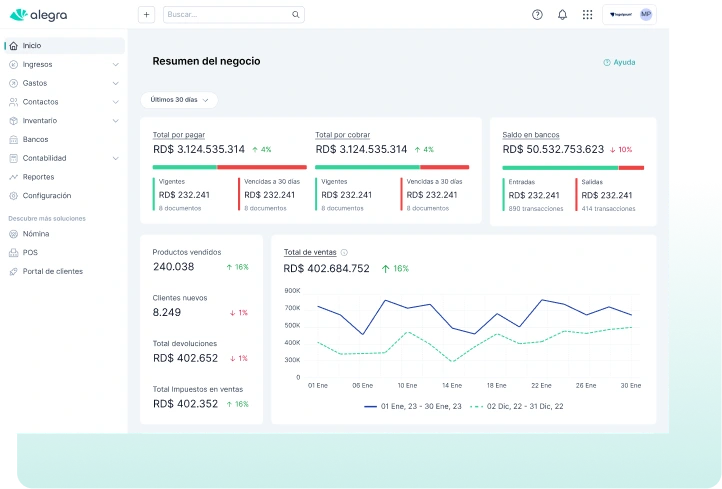Open the Últimos 30 días dropdown
Image resolution: width=722 pixels, height=489 pixels.
click(179, 100)
